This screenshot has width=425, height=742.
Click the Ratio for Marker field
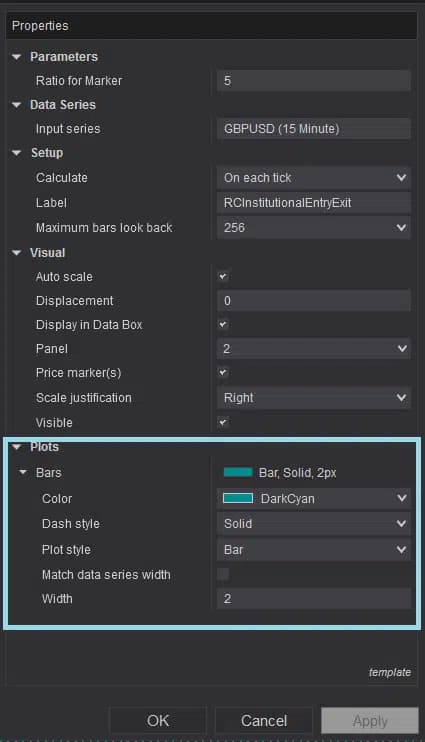[314, 80]
